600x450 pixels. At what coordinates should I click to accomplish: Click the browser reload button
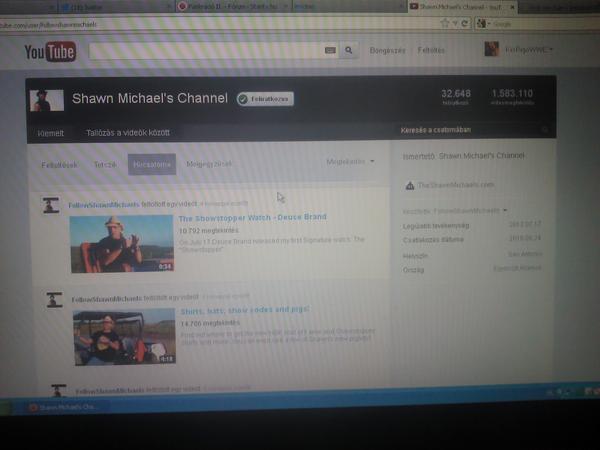tap(464, 23)
